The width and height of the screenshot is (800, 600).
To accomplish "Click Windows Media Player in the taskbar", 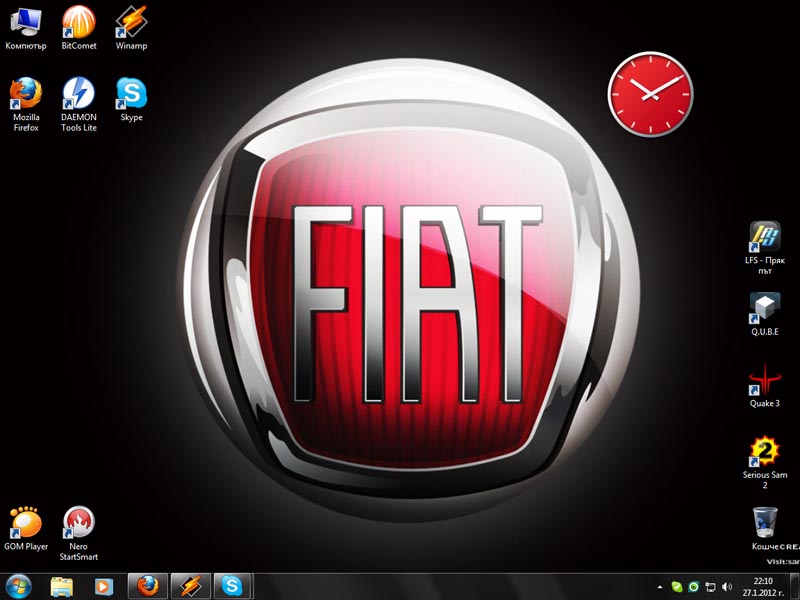I will pyautogui.click(x=103, y=586).
